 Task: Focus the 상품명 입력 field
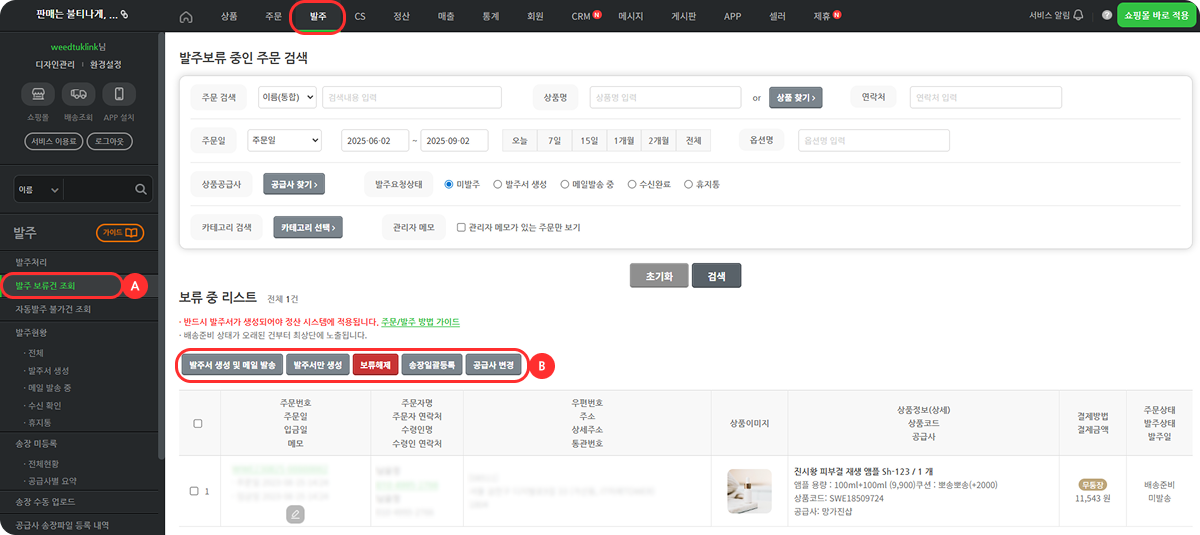coord(665,97)
